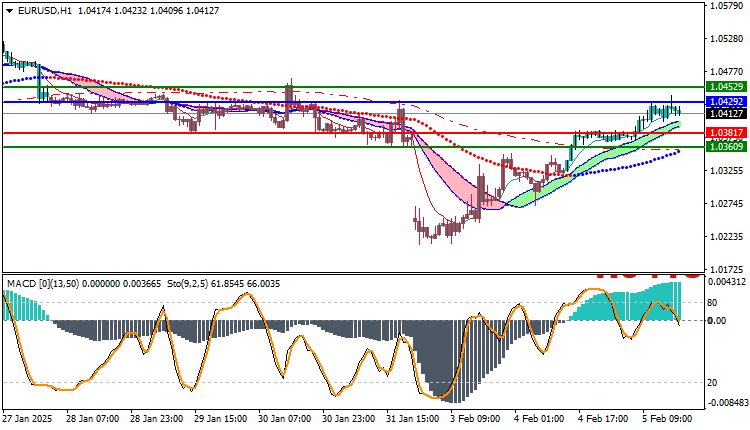The image size is (750, 430).
Task: Click the 1.02745 price scale value
Action: tap(727, 204)
